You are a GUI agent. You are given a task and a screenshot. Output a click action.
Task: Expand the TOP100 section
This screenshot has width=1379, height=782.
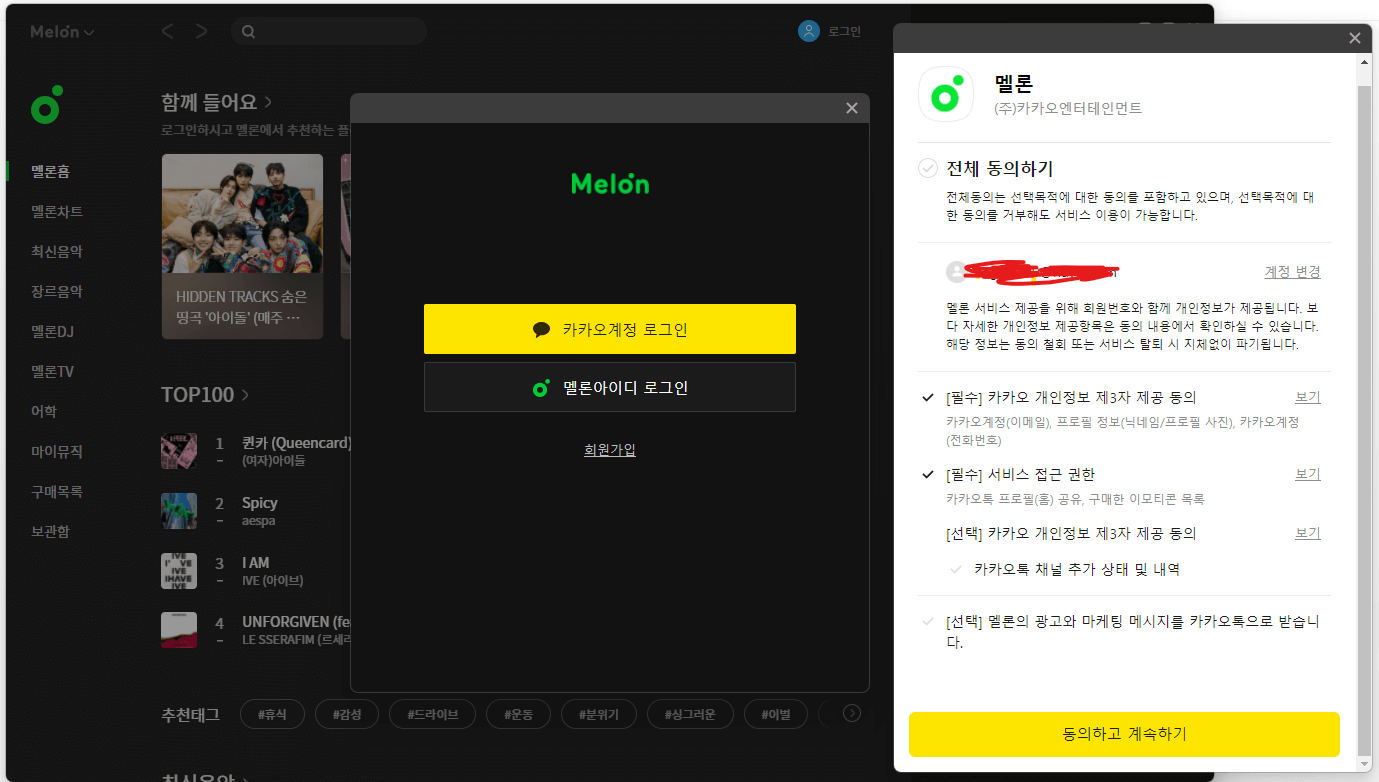[205, 395]
